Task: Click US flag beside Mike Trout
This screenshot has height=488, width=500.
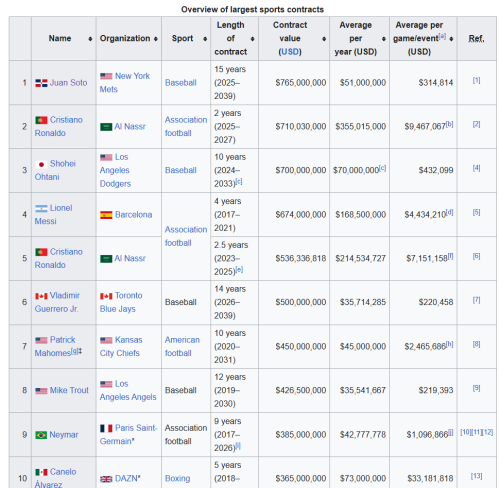Action: (x=41, y=391)
